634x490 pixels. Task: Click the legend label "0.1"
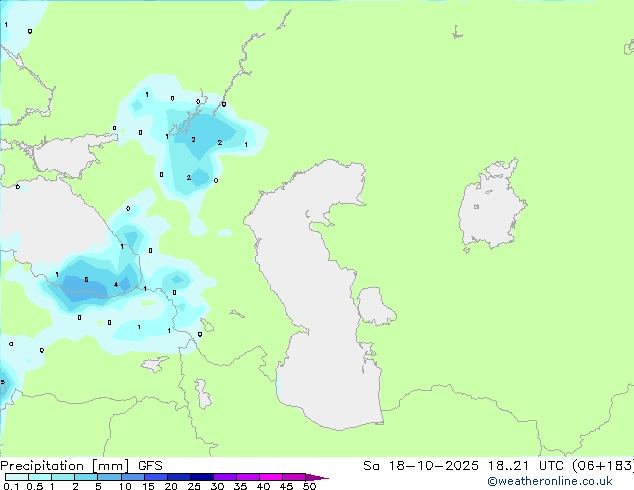coord(12,486)
